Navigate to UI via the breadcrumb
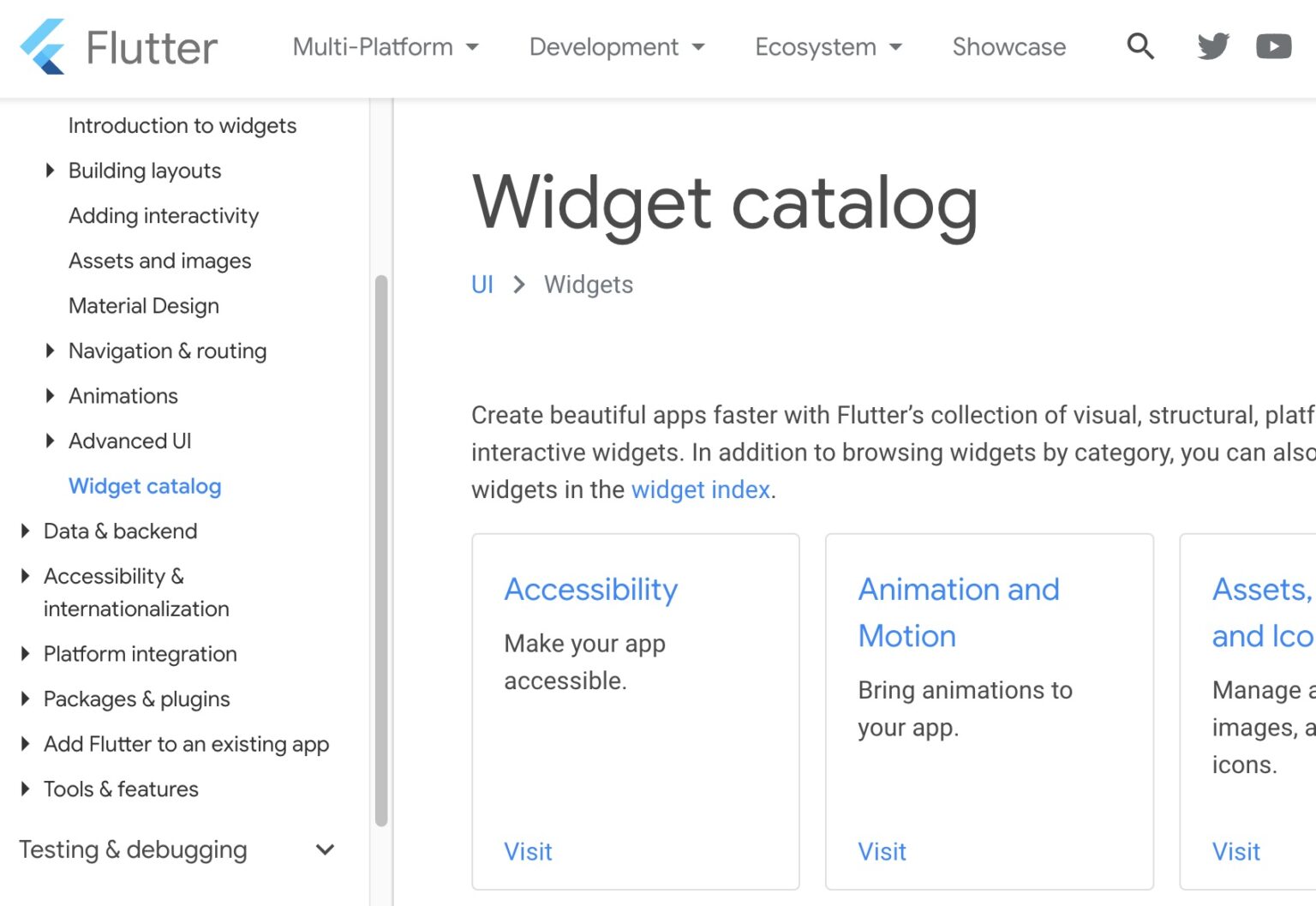The image size is (1316, 906). [482, 284]
